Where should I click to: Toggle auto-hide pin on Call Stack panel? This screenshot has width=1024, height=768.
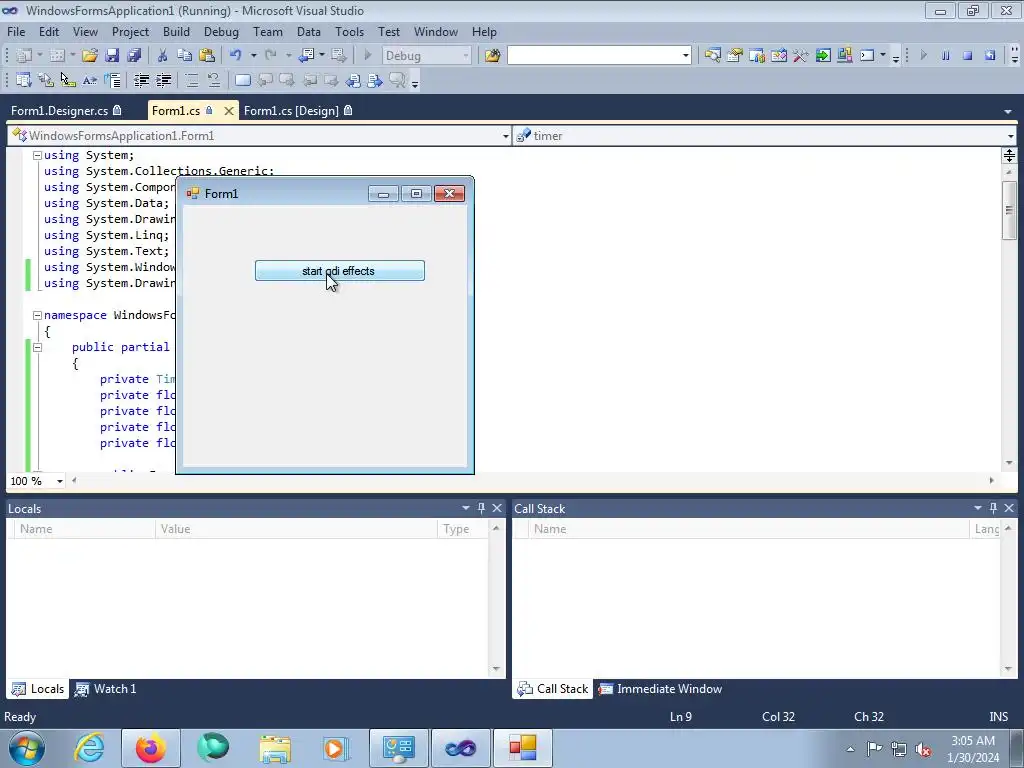[993, 508]
